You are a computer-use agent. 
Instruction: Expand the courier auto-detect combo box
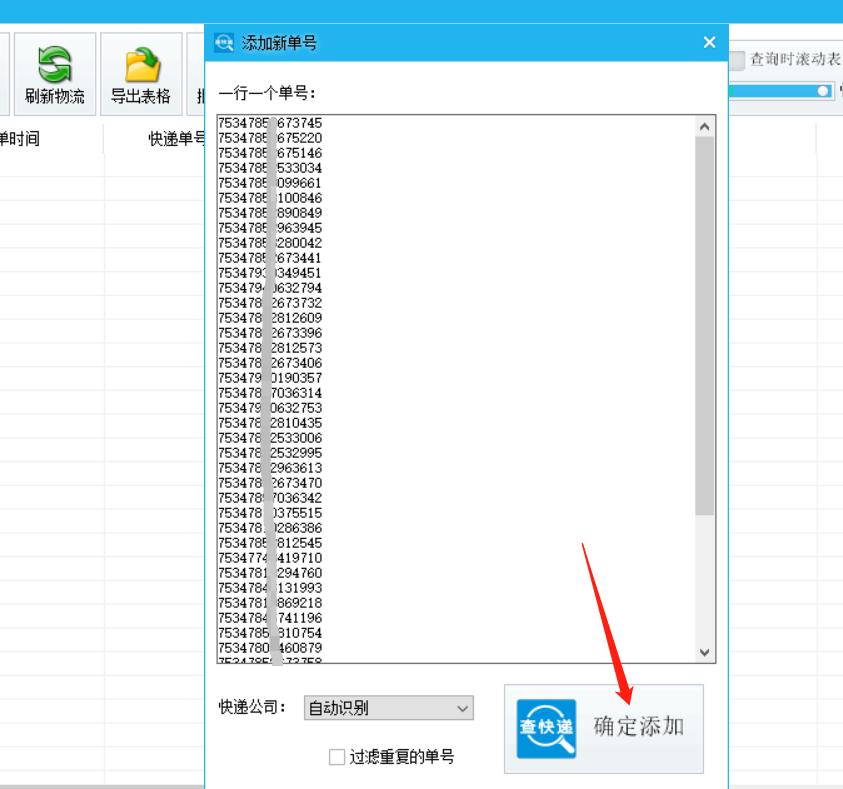390,708
